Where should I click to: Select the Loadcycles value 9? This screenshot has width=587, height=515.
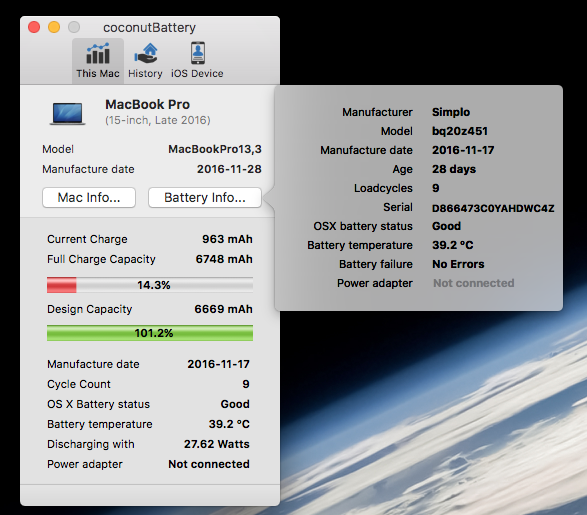(436, 188)
